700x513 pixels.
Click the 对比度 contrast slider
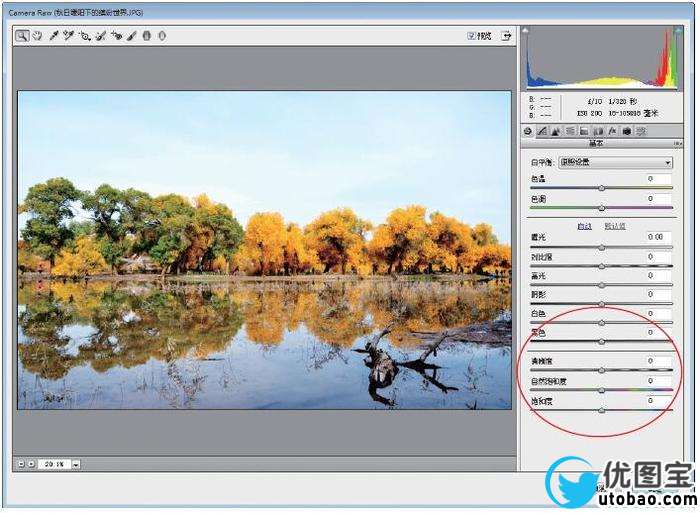601,266
